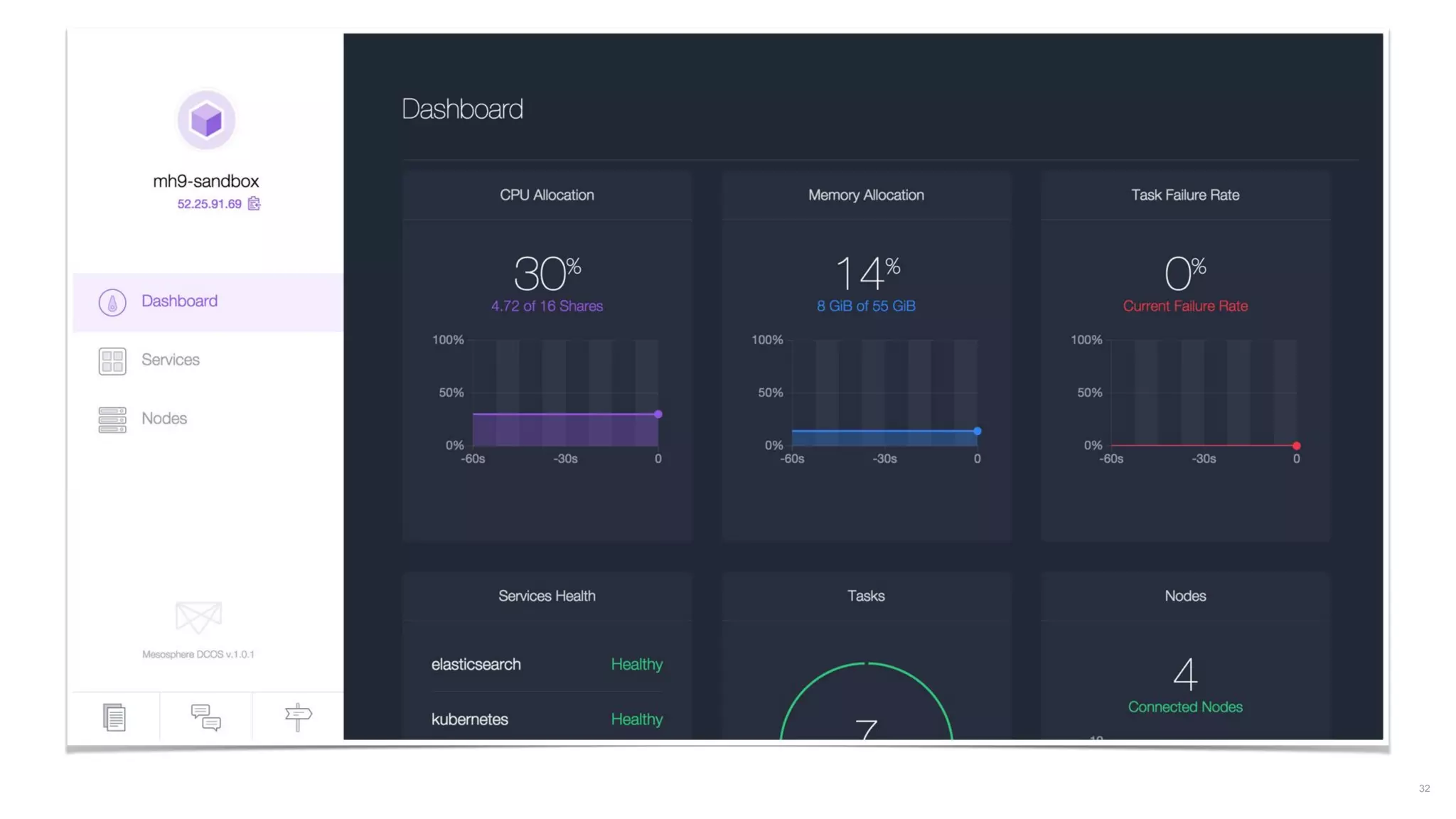1456x819 pixels.
Task: Go to the Nodes menu item
Action: click(164, 419)
